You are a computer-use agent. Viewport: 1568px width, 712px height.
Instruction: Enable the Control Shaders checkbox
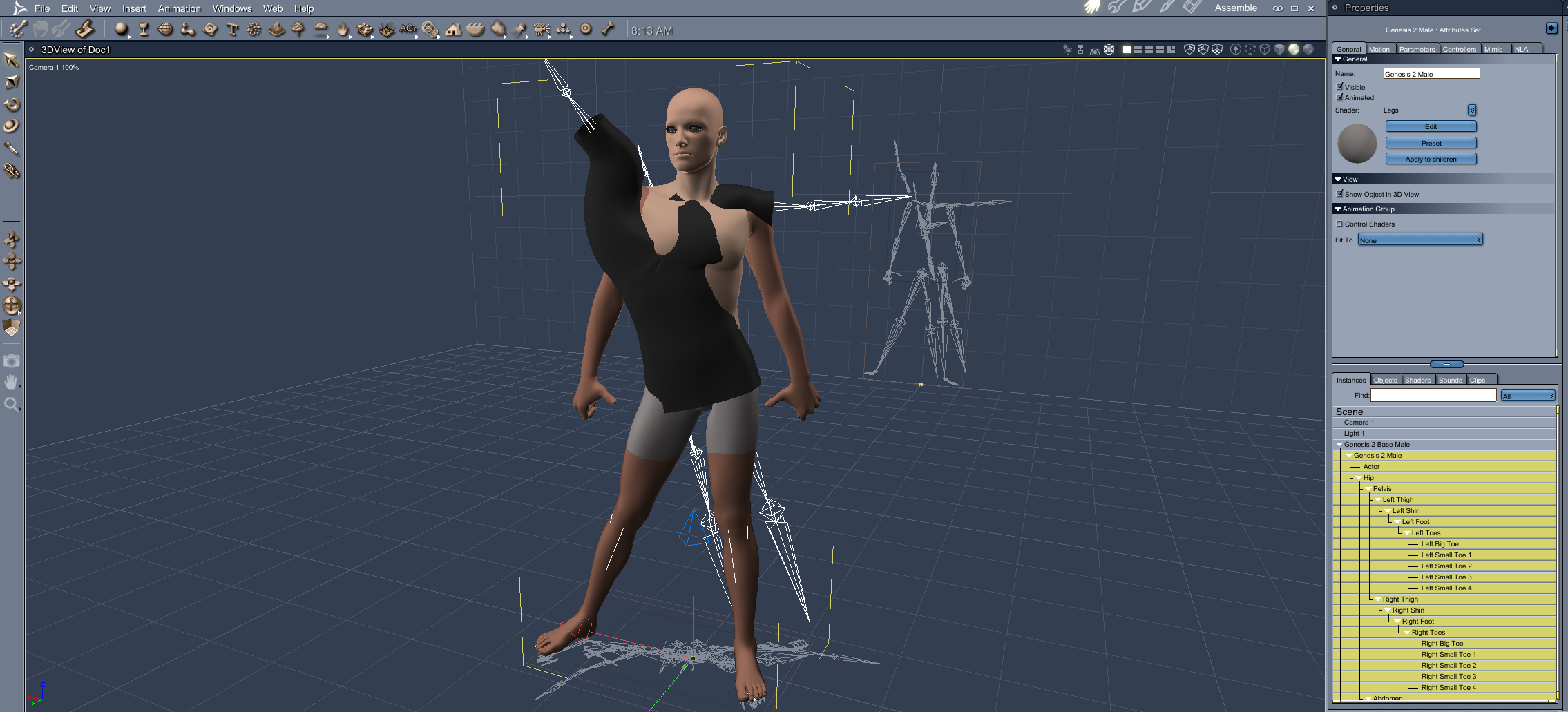1340,224
